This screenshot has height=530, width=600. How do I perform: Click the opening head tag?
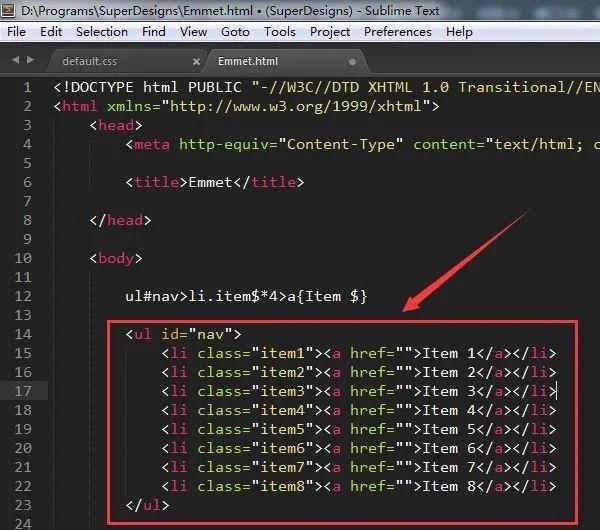tap(116, 126)
